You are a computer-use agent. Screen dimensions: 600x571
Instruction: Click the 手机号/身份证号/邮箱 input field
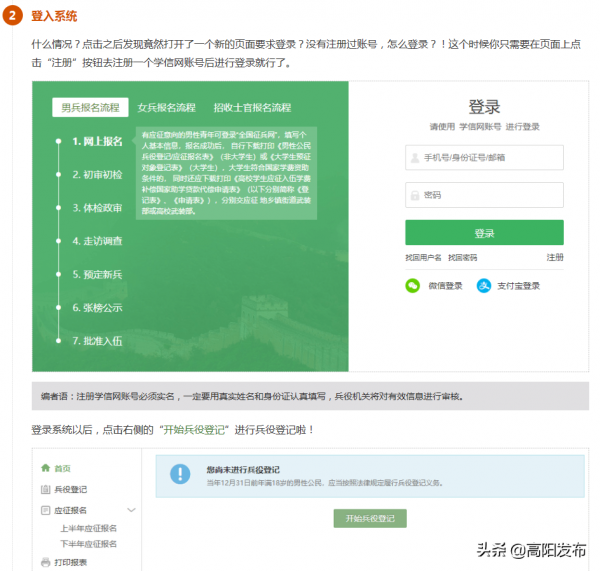pos(484,157)
